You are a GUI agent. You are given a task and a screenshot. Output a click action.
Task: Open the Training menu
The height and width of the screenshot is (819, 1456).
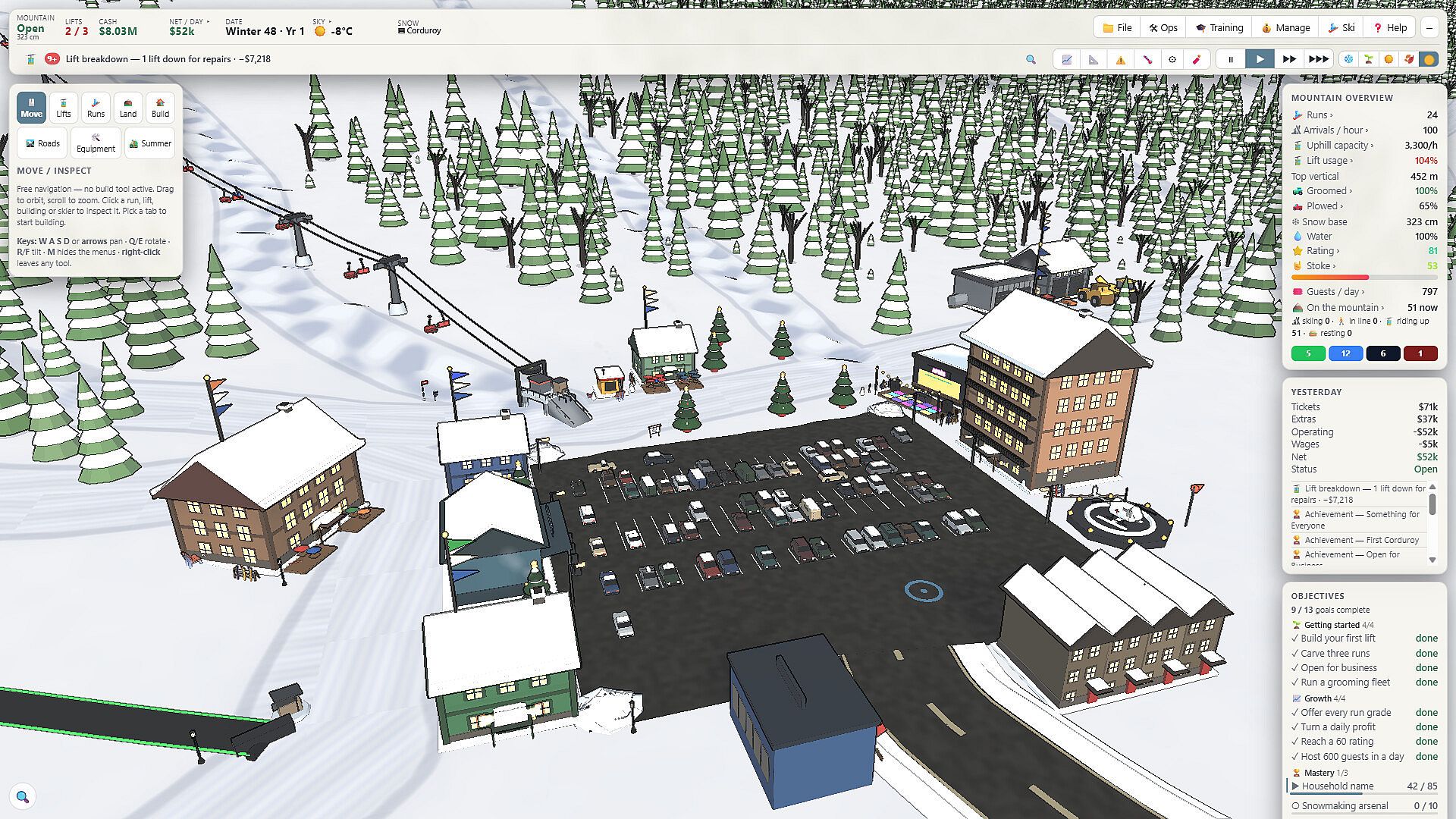(1219, 27)
